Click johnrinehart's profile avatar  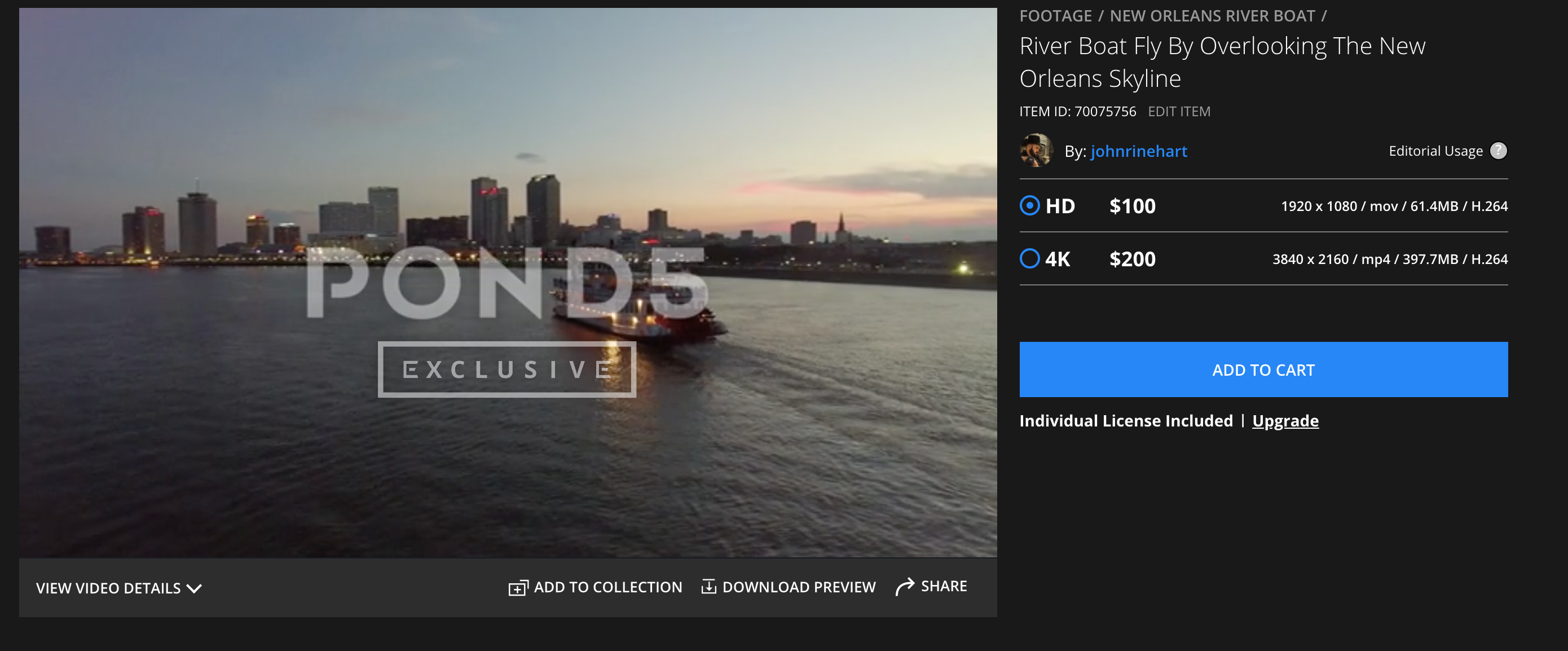tap(1036, 151)
